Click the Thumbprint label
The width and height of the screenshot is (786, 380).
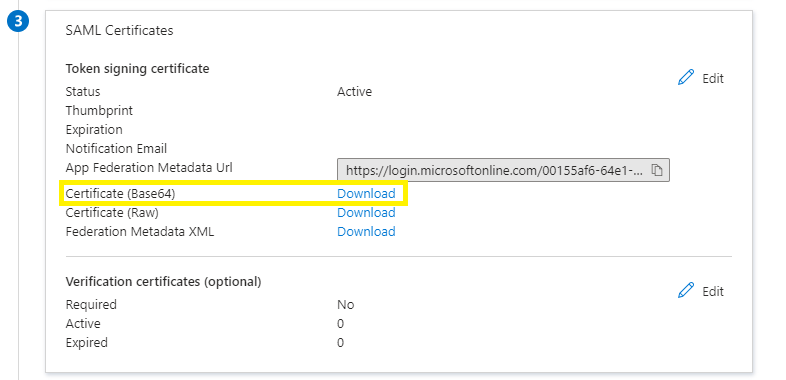(x=99, y=110)
